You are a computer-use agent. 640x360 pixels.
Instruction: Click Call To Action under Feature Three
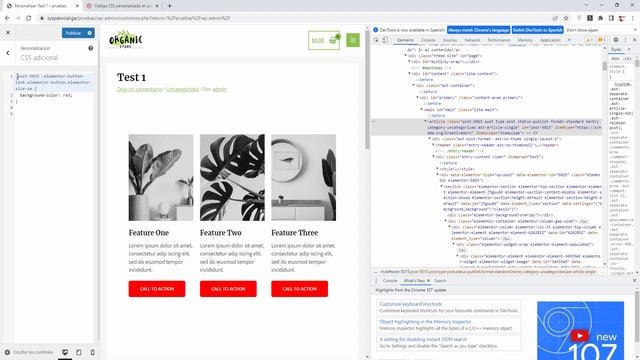[x=300, y=289]
